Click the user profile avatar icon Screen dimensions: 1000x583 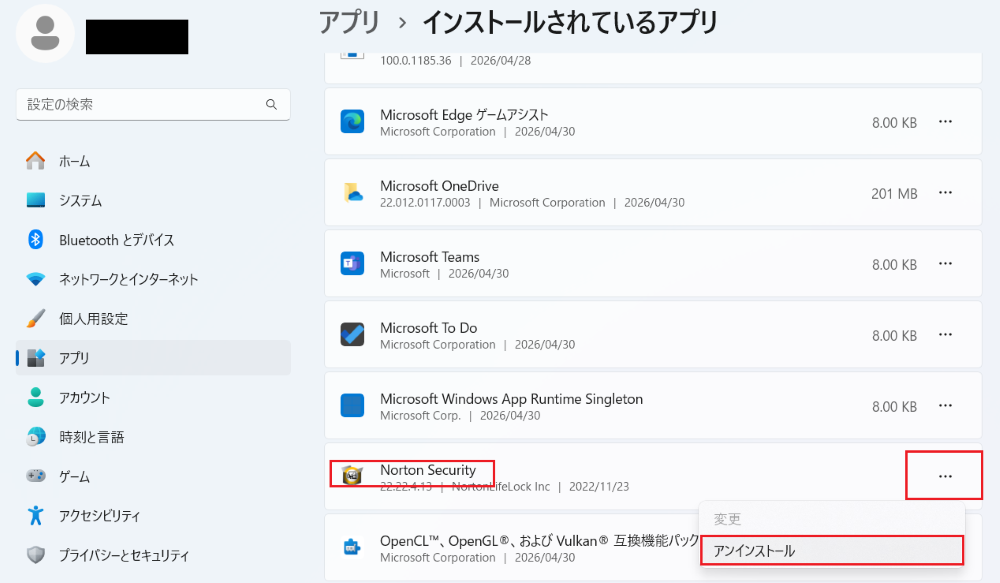point(45,33)
